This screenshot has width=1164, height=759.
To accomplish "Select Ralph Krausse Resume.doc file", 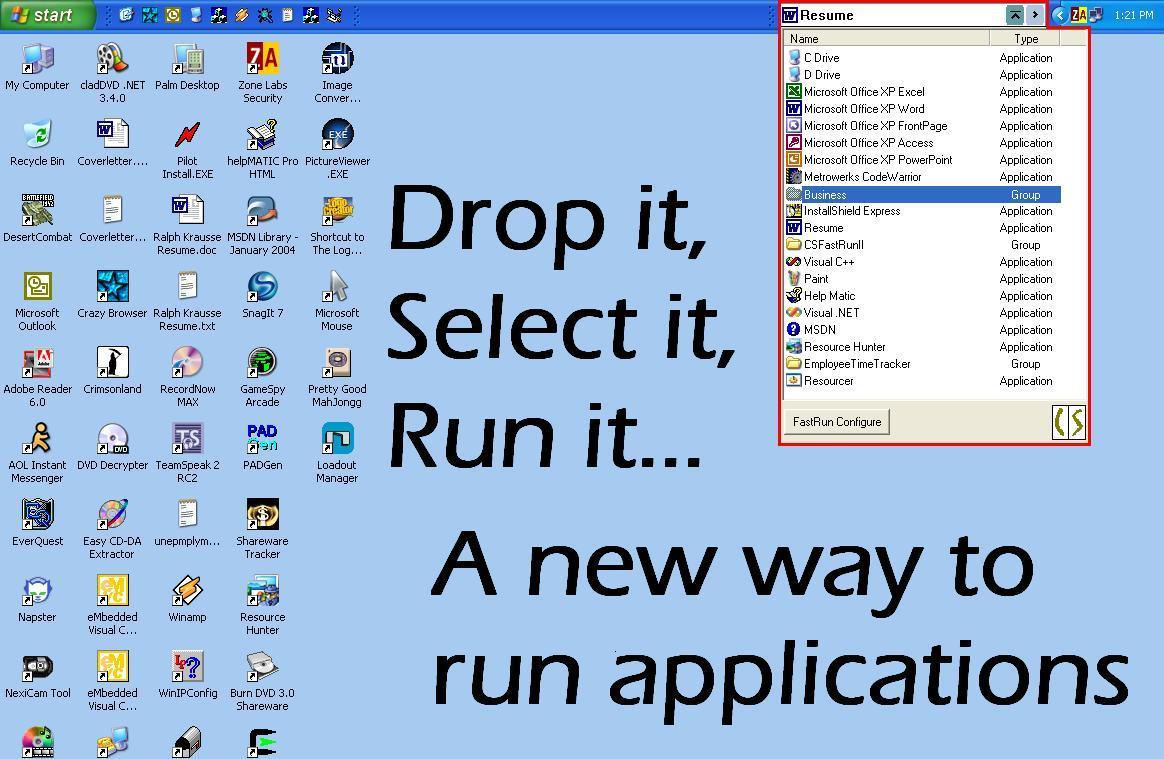I will (x=187, y=225).
